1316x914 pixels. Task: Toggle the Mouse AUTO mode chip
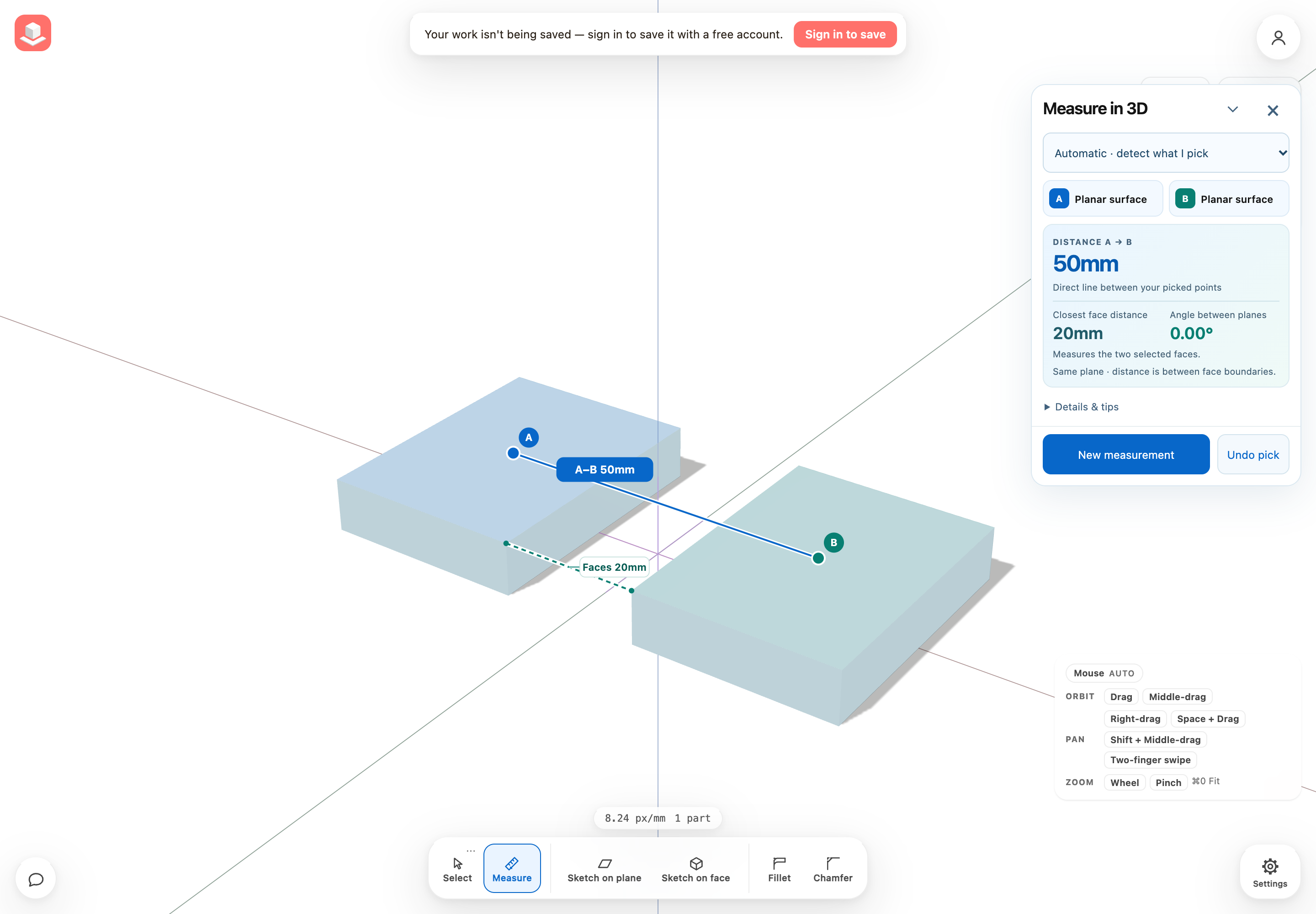pos(1104,673)
